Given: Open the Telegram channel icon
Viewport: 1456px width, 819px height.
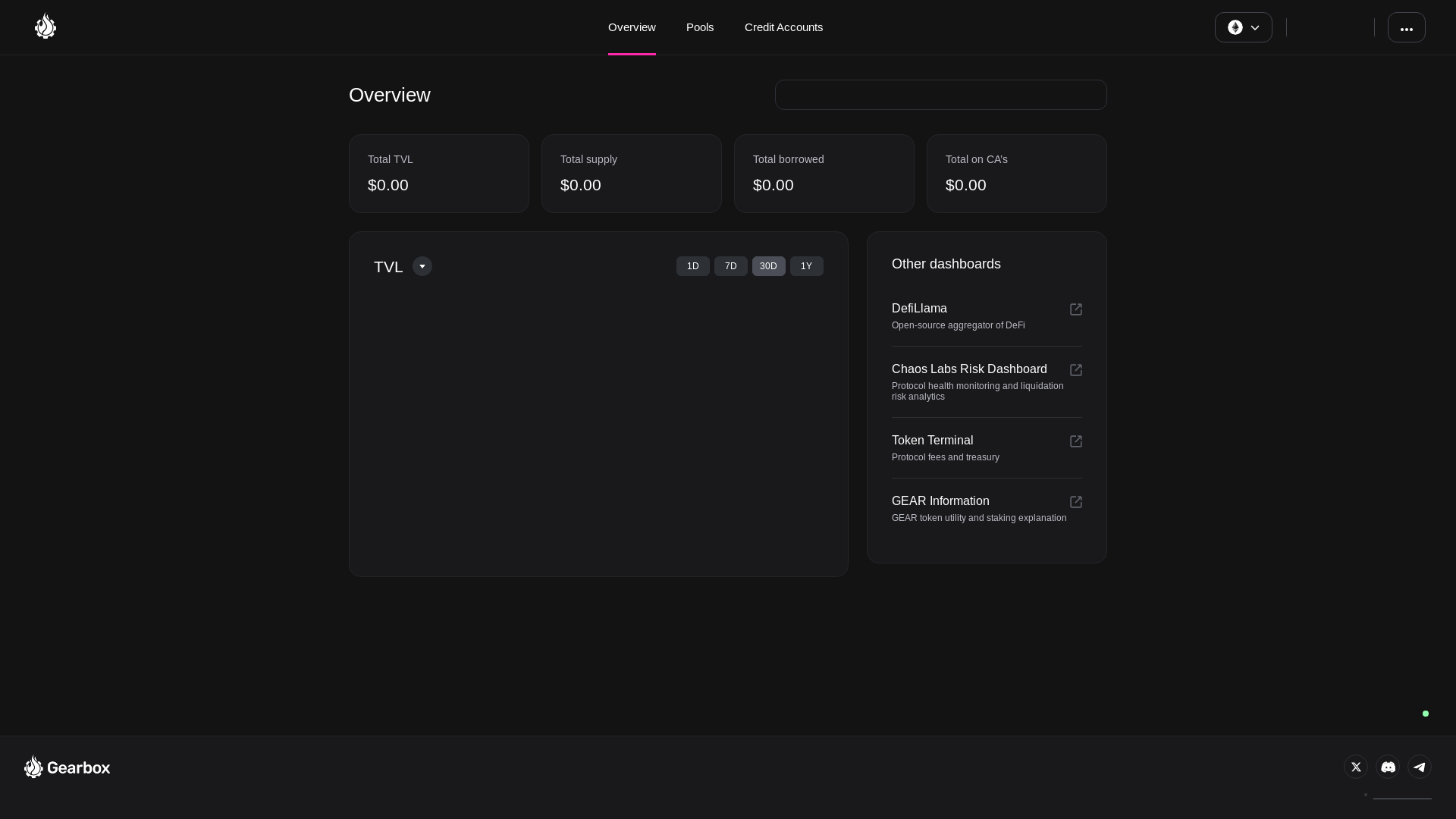Looking at the screenshot, I should tap(1419, 767).
